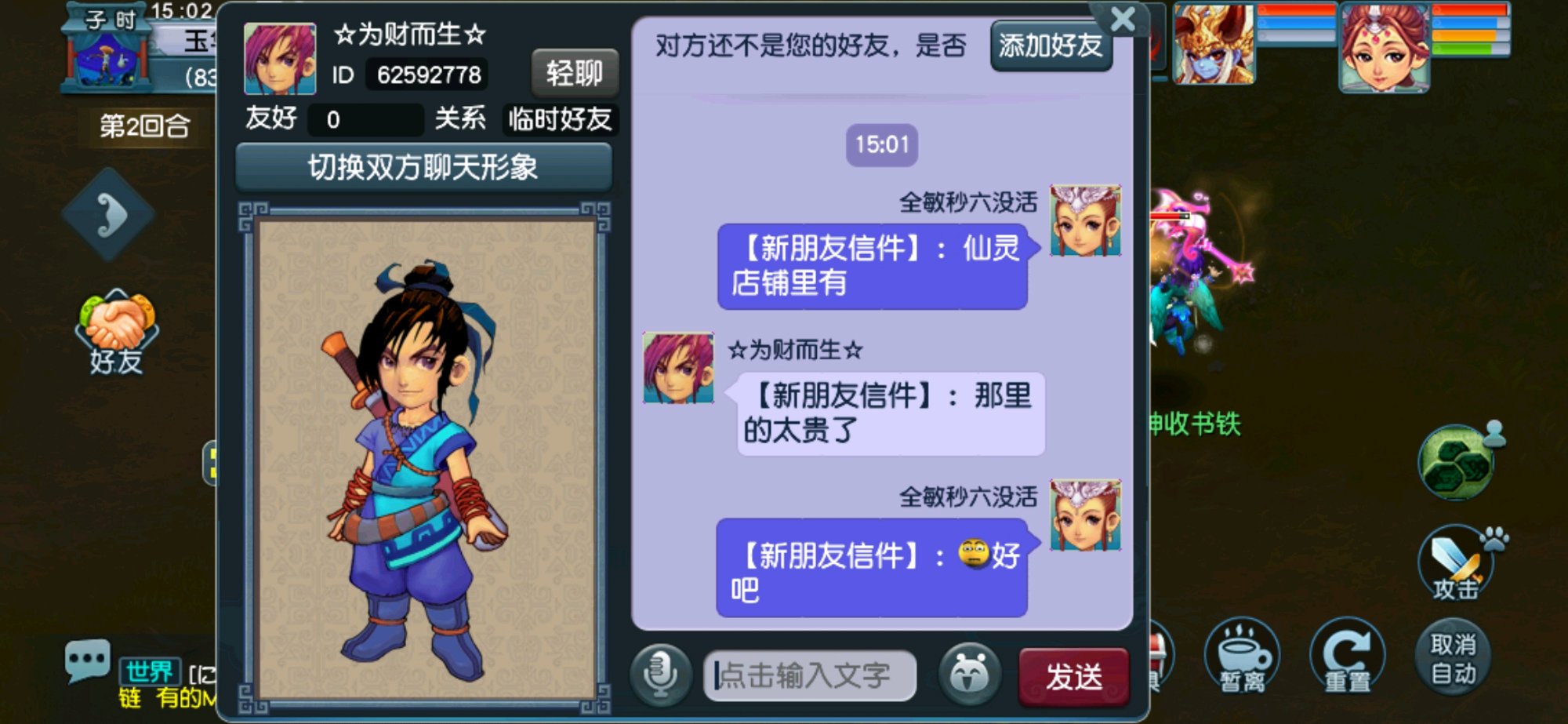The height and width of the screenshot is (724, 1568).
Task: Close the chat dialog with X
Action: pyautogui.click(x=1123, y=19)
